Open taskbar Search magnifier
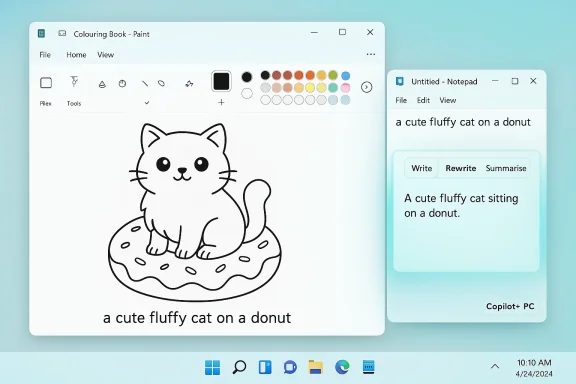The width and height of the screenshot is (576, 384). (239, 367)
